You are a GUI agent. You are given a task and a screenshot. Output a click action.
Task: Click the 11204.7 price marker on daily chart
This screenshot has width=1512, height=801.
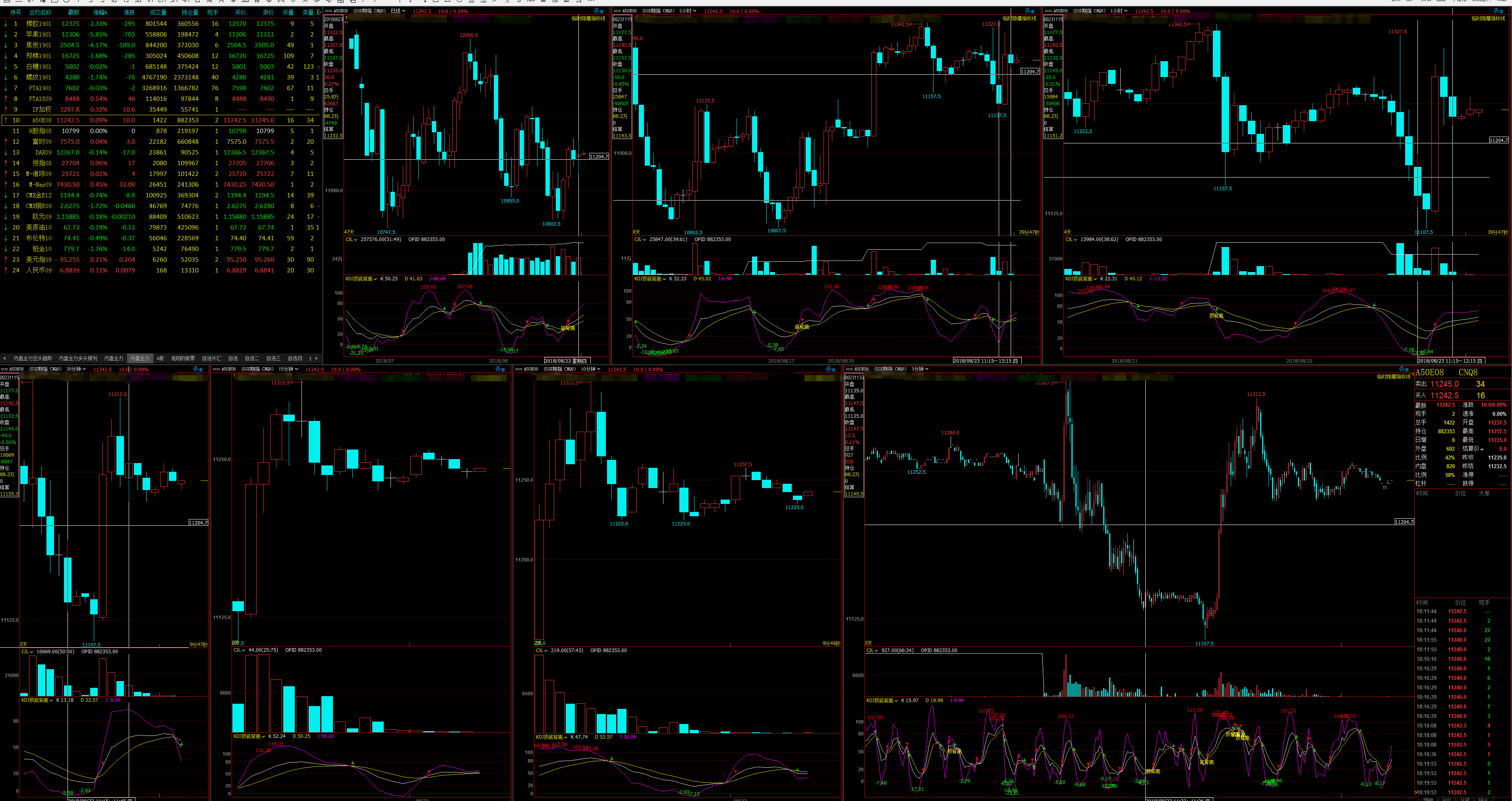coord(599,157)
